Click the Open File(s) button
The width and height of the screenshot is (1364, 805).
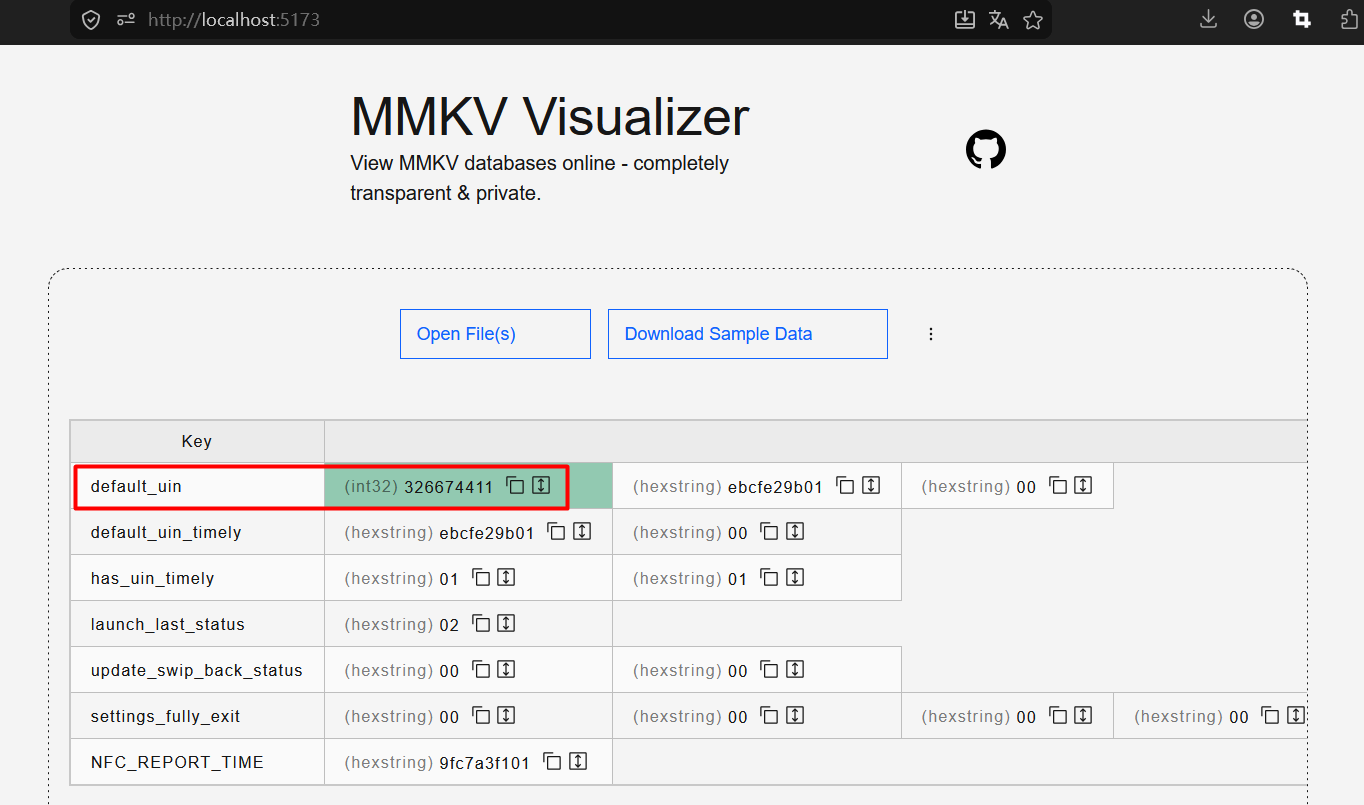pos(495,334)
